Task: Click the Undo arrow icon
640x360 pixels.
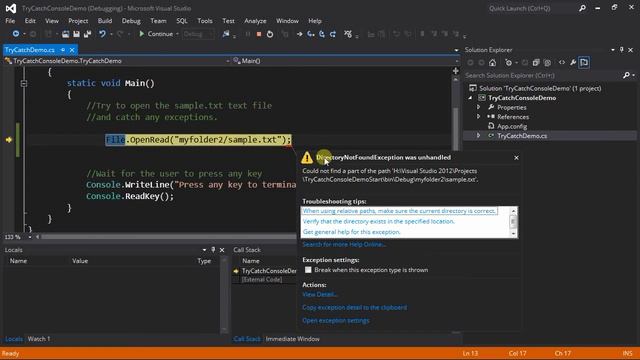Action: tap(102, 34)
